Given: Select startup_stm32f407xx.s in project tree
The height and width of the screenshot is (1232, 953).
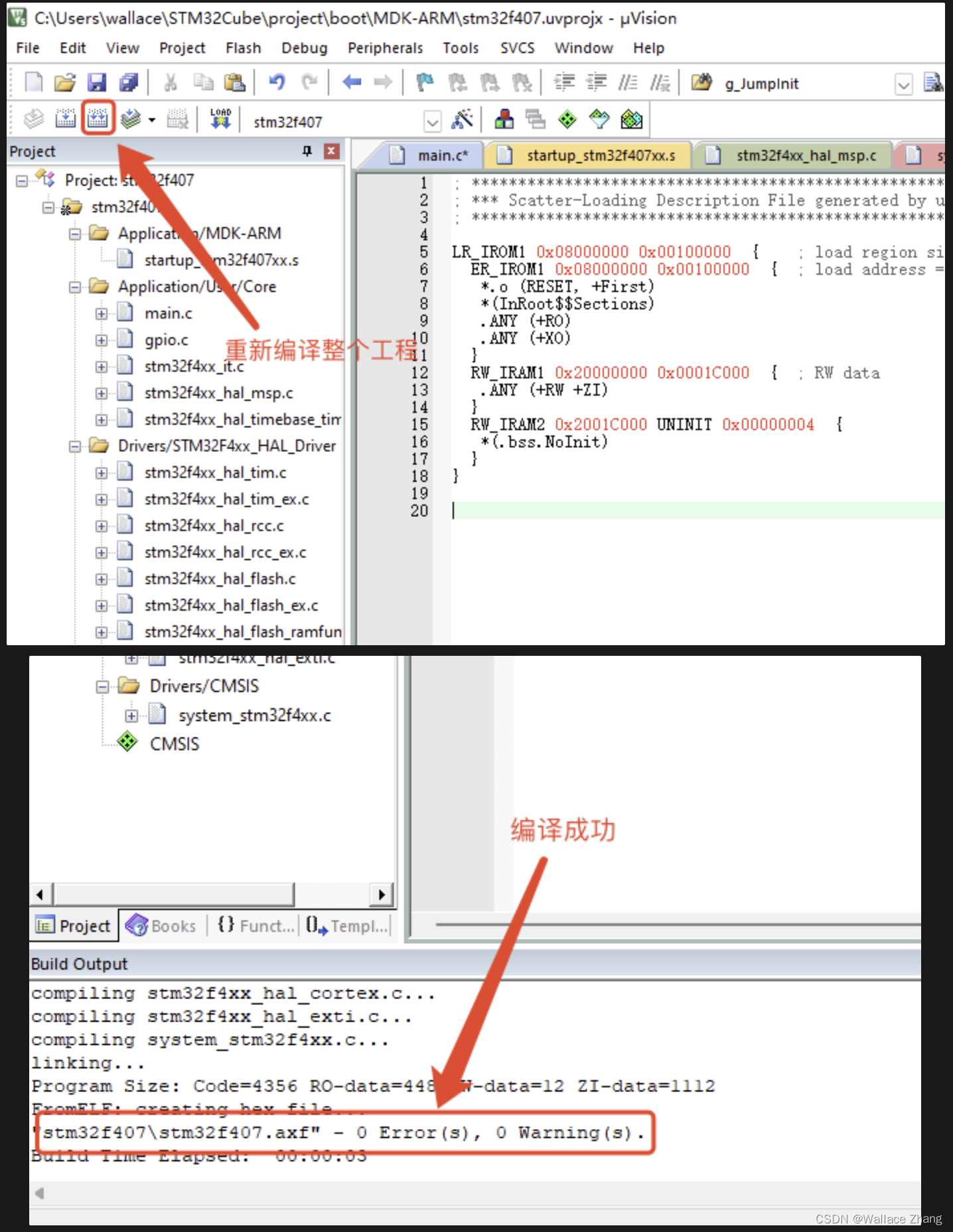Looking at the screenshot, I should pyautogui.click(x=221, y=260).
